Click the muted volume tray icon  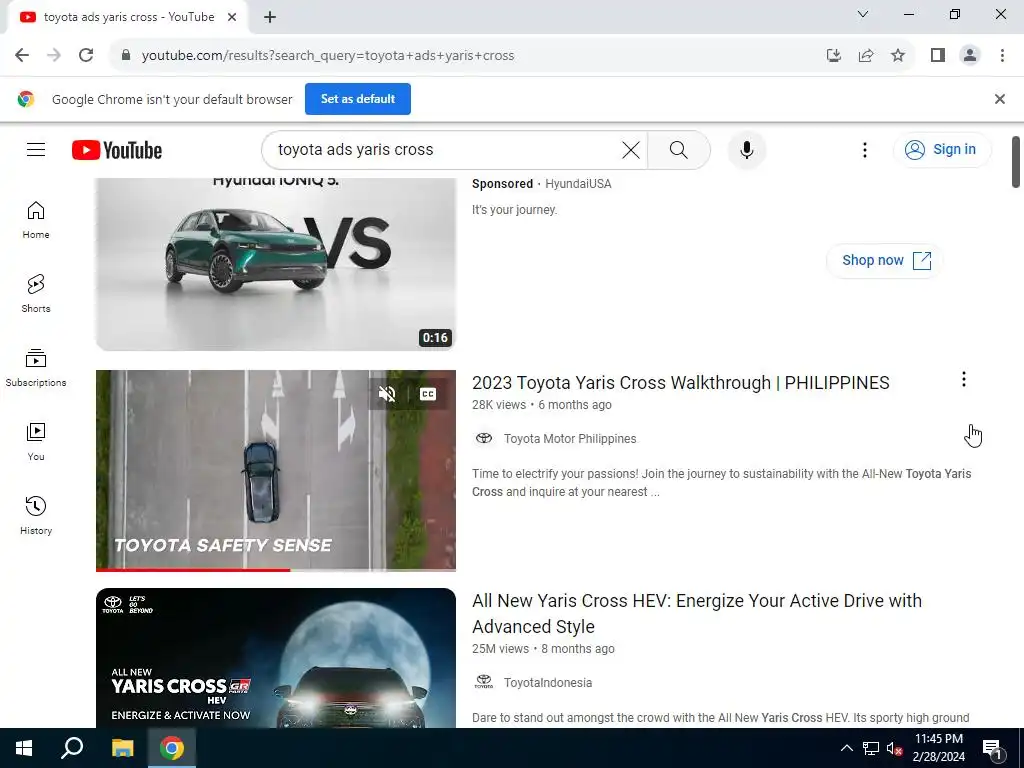click(x=894, y=748)
